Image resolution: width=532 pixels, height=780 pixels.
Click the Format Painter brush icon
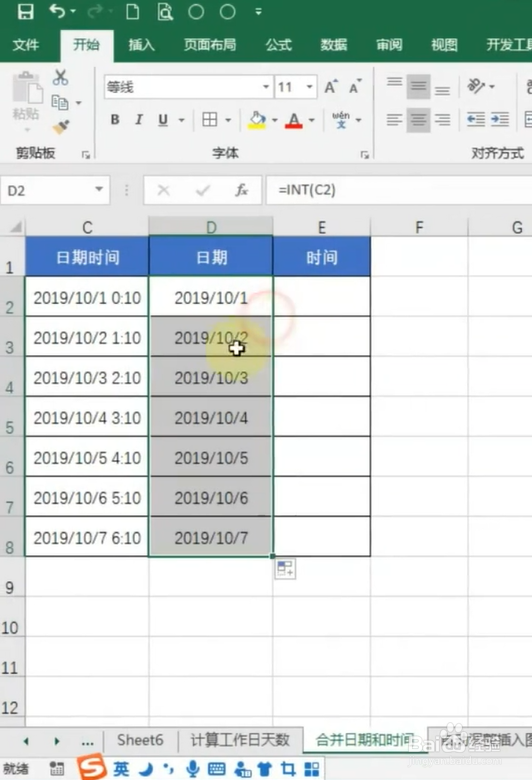point(61,127)
